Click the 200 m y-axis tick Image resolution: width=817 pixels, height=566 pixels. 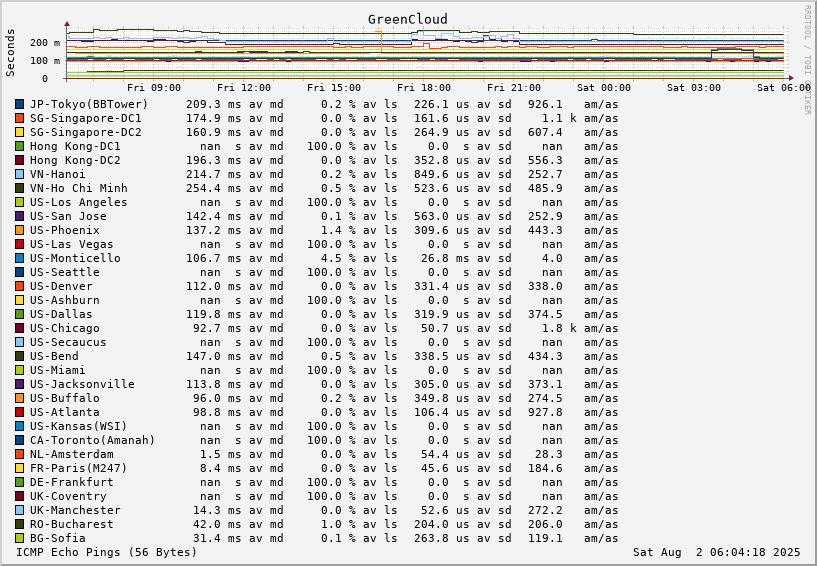click(45, 43)
